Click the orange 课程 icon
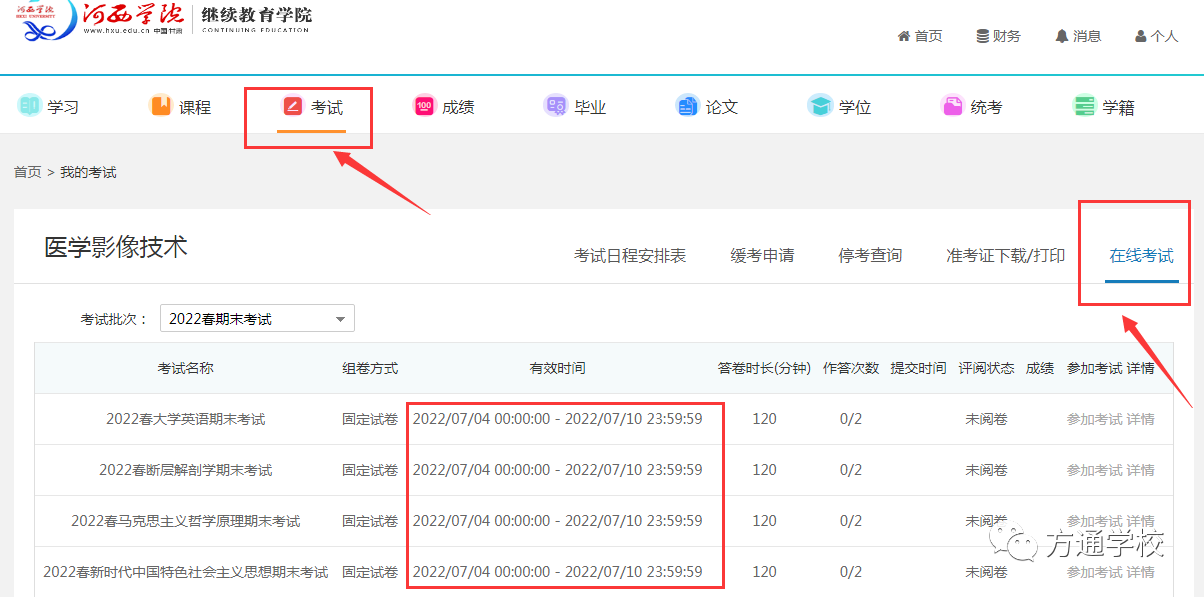 point(161,105)
